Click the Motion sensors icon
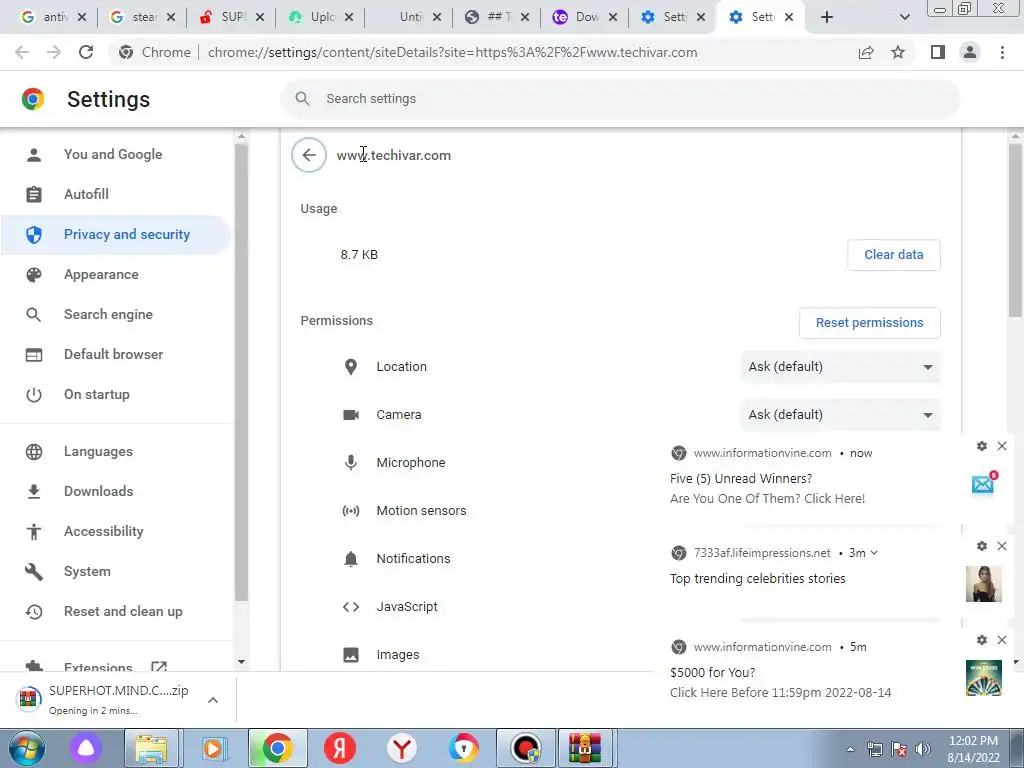 coord(351,511)
